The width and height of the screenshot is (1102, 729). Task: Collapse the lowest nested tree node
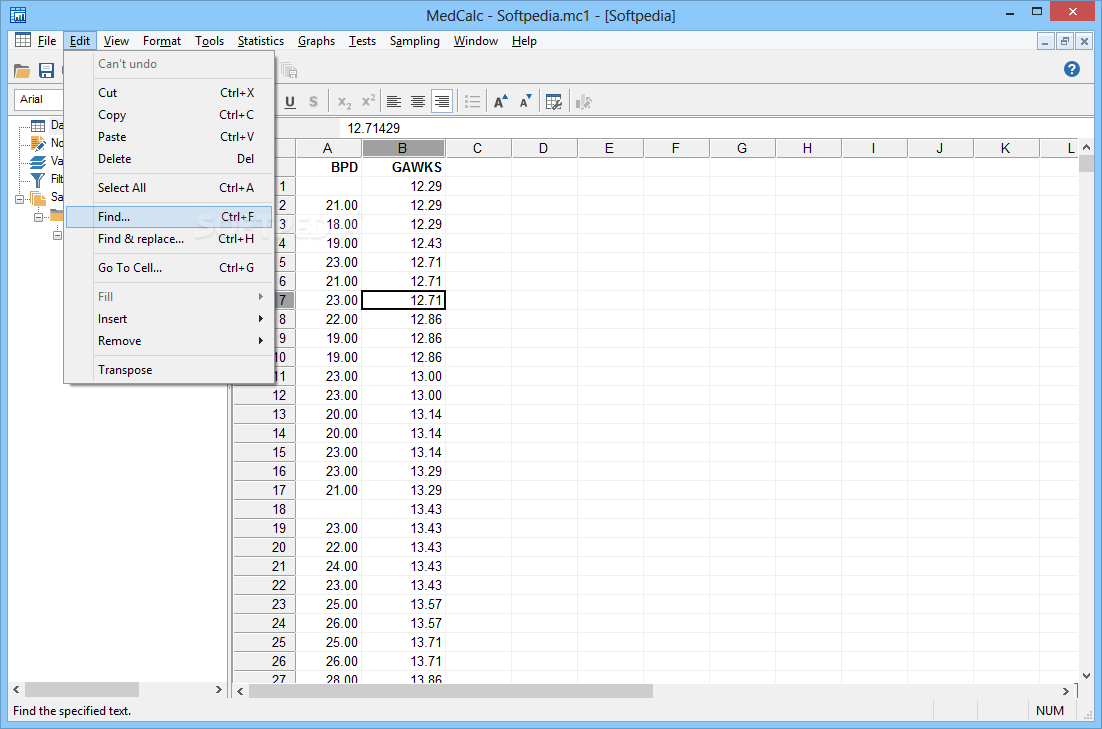pyautogui.click(x=58, y=236)
